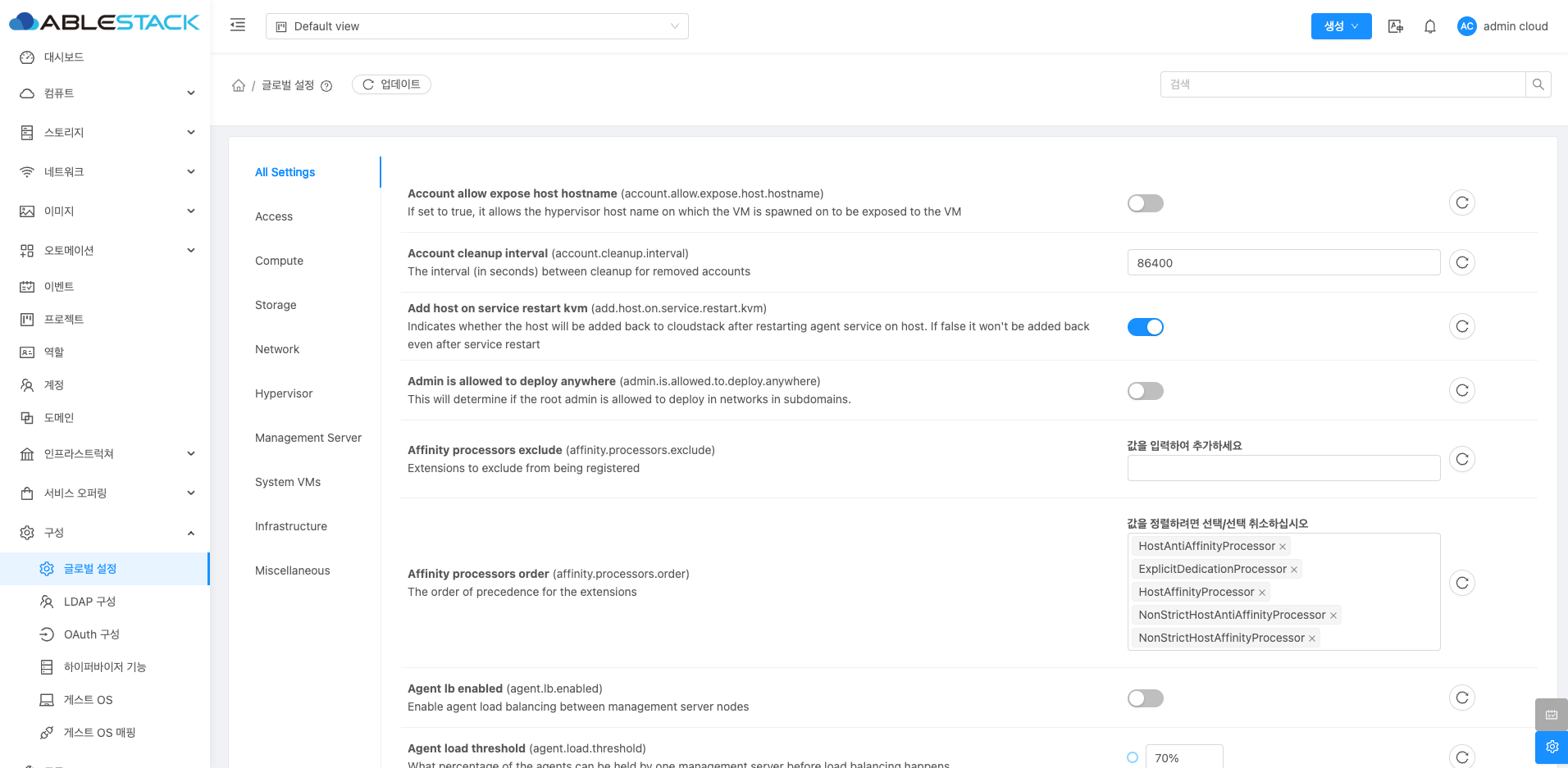This screenshot has height=768, width=1568.
Task: Reset Affinity processors order setting
Action: 1461,583
